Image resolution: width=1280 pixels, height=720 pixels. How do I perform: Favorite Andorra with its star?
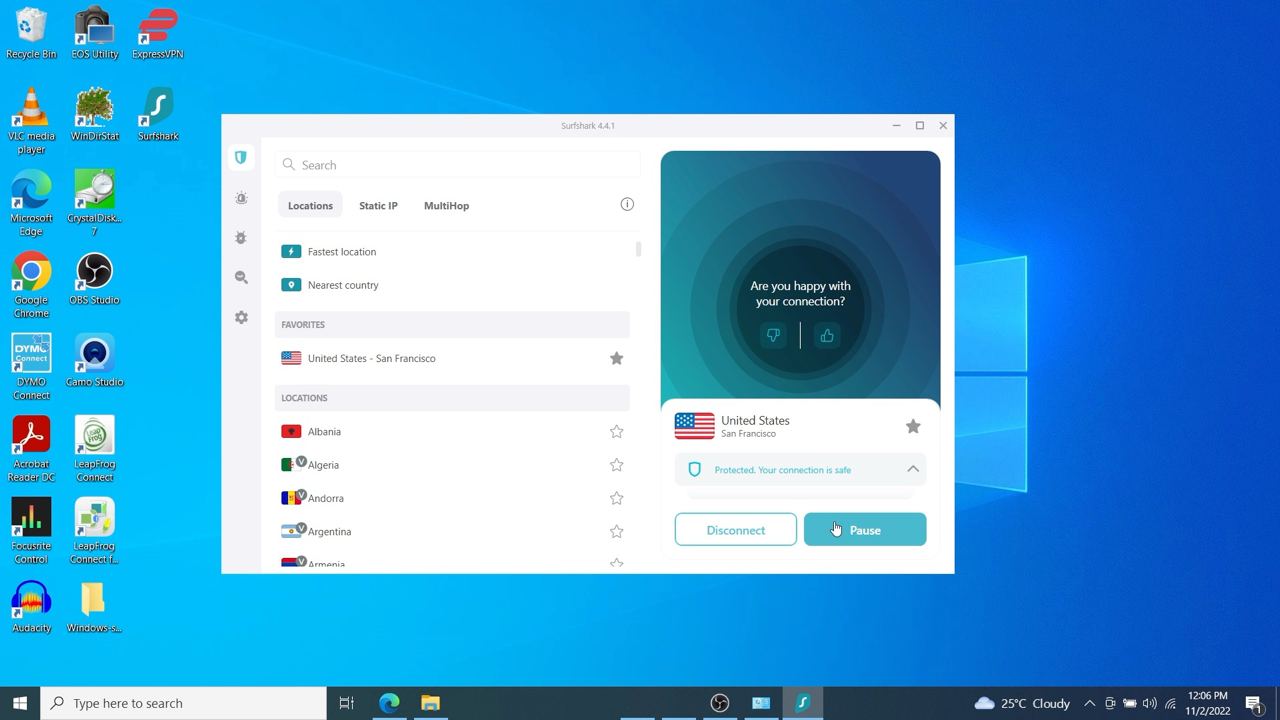[x=617, y=498]
